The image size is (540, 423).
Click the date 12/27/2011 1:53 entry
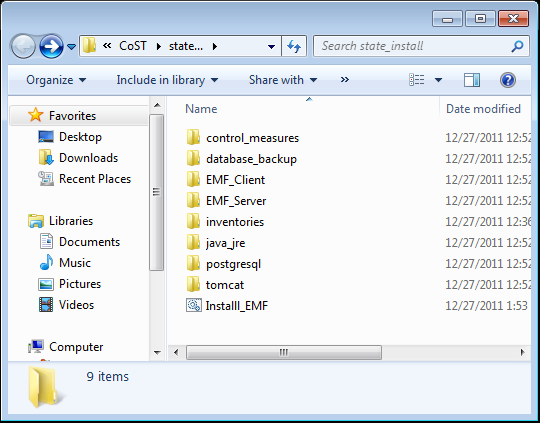tap(486, 306)
